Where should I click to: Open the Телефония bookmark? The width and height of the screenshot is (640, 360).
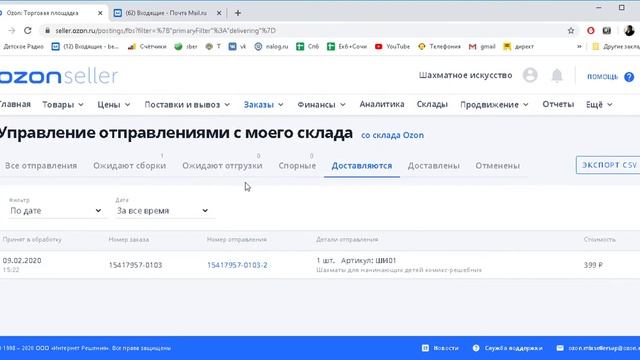(x=439, y=47)
